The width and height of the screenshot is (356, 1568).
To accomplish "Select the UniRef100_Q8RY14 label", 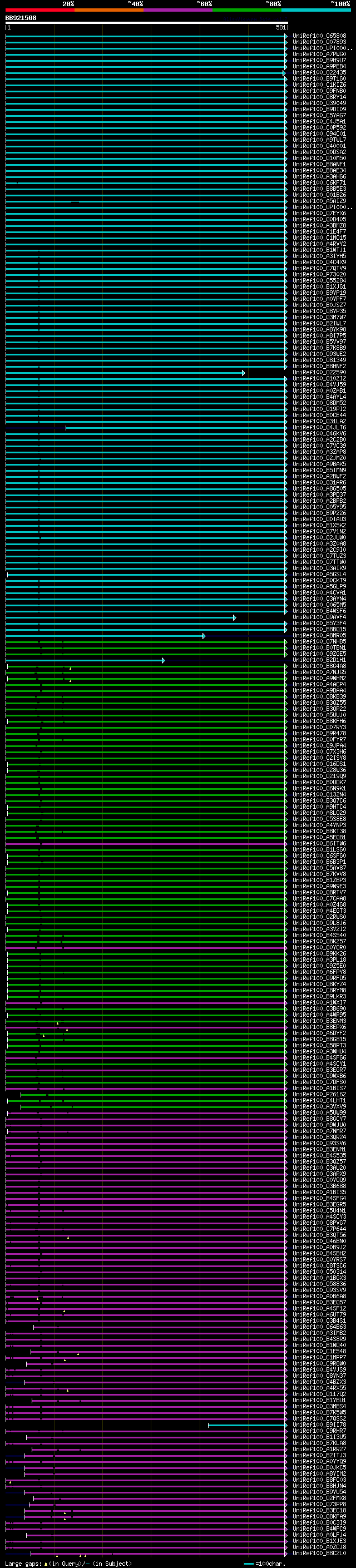I will pos(319,97).
